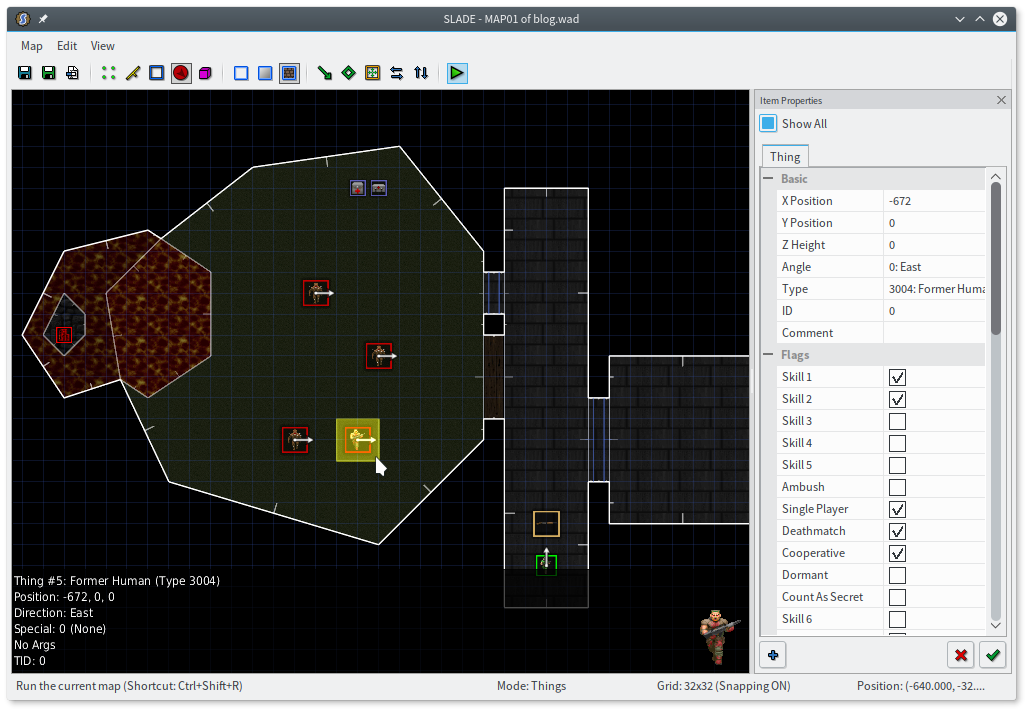The image size is (1029, 713).
Task: Click the properties scrollbar up arrow
Action: (x=995, y=177)
